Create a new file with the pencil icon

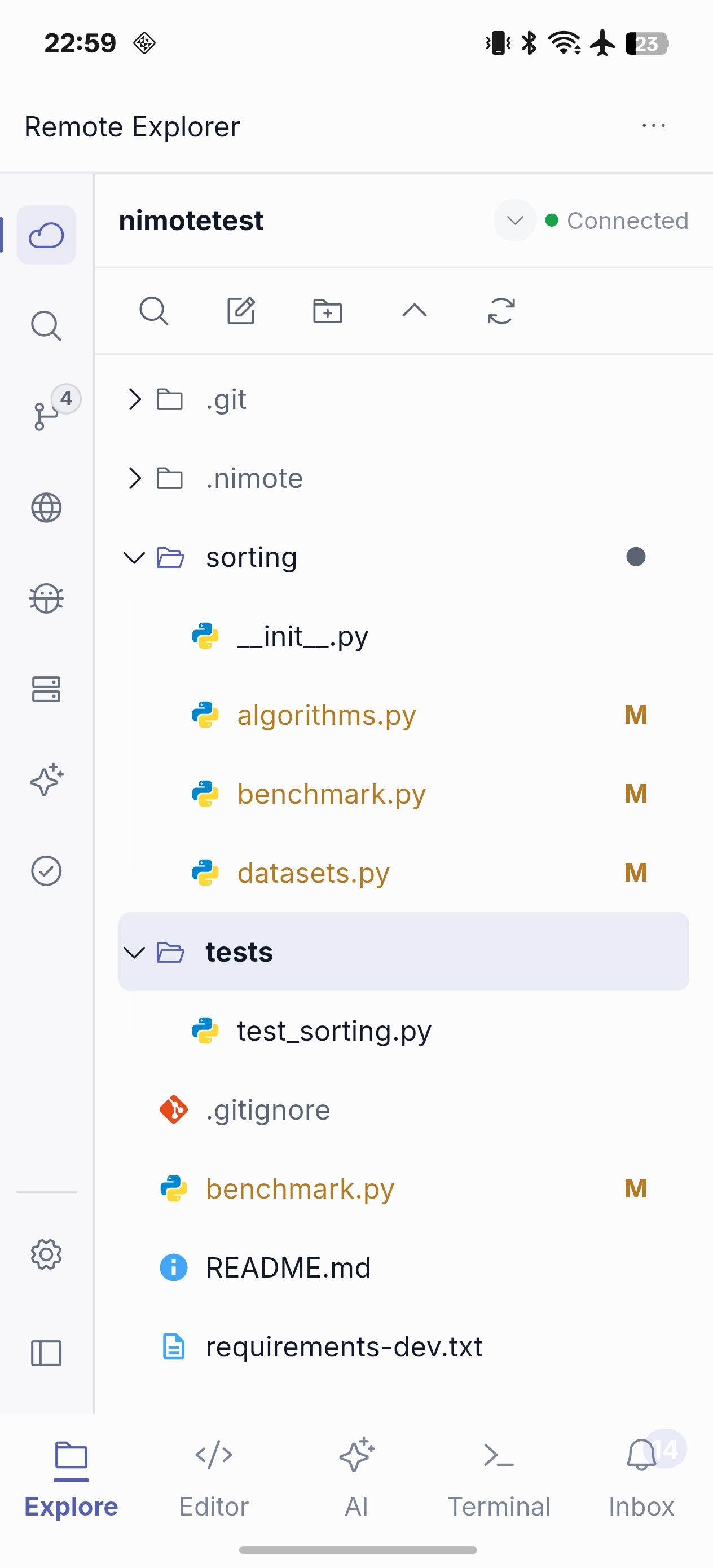(241, 311)
